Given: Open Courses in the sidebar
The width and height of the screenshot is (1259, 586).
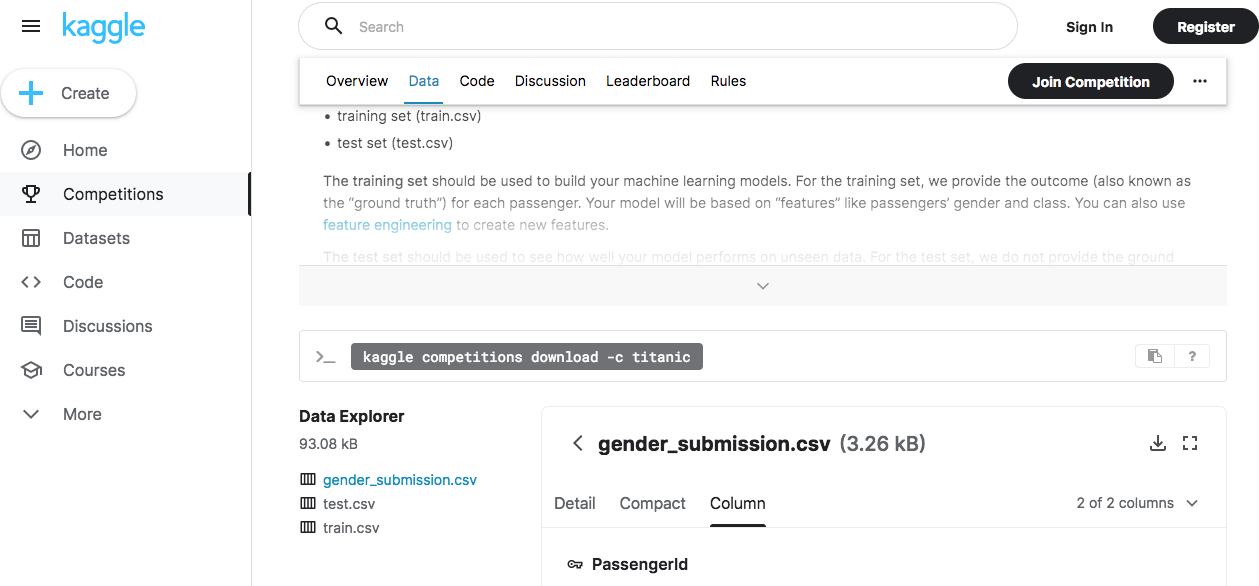Looking at the screenshot, I should (94, 370).
